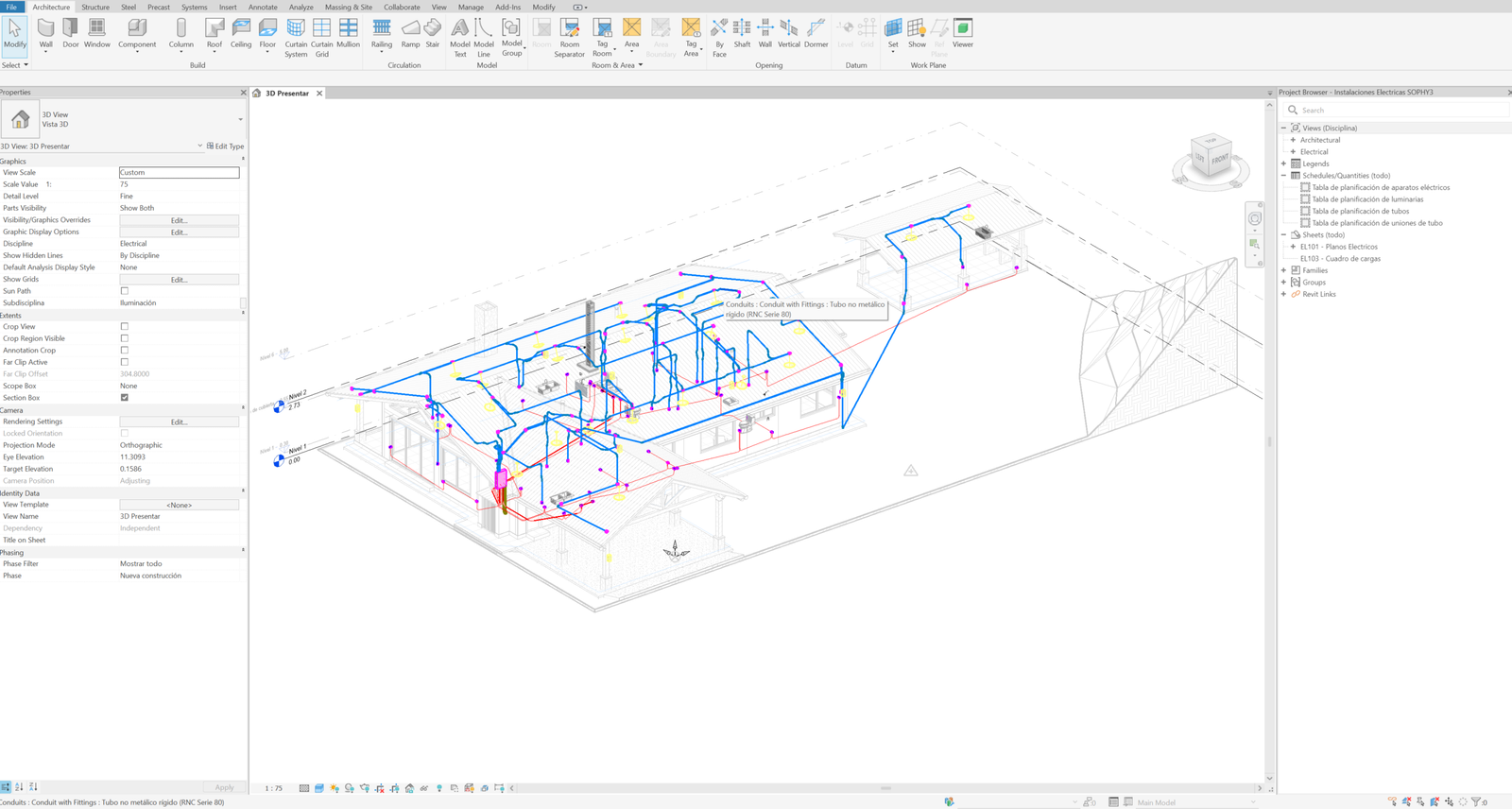Switch to the Annotate ribbon tab
The height and width of the screenshot is (809, 1512).
click(263, 7)
